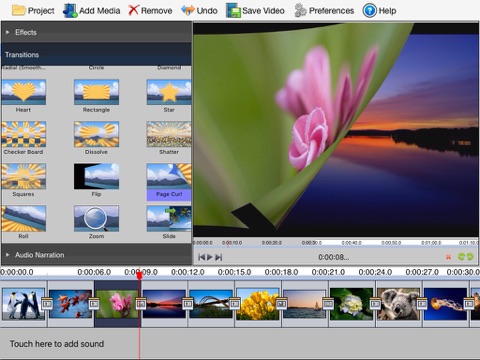Screen dimensions: 480x360
Task: Open Preferences
Action: (324, 11)
